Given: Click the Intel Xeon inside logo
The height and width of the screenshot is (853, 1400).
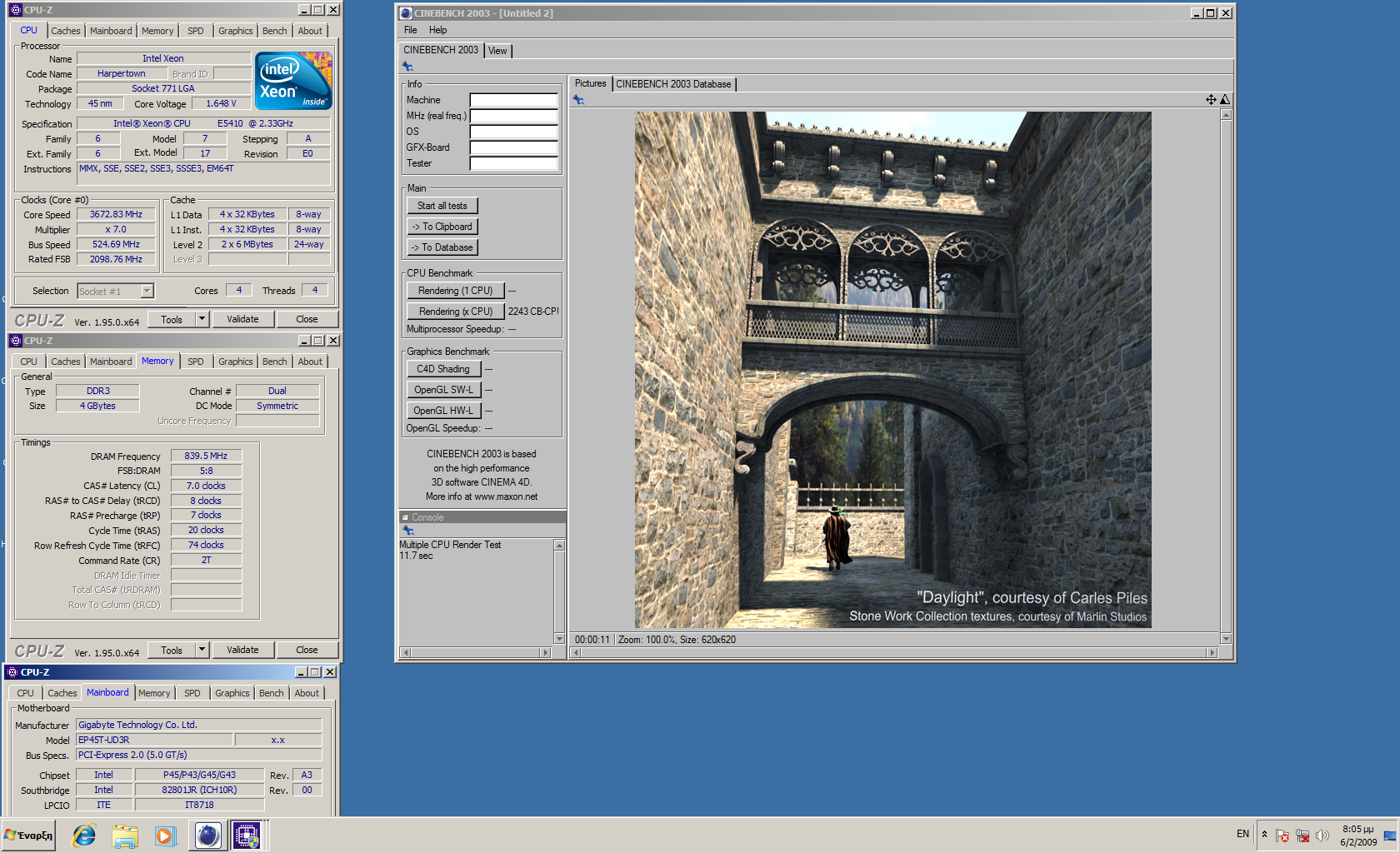Looking at the screenshot, I should pyautogui.click(x=293, y=81).
